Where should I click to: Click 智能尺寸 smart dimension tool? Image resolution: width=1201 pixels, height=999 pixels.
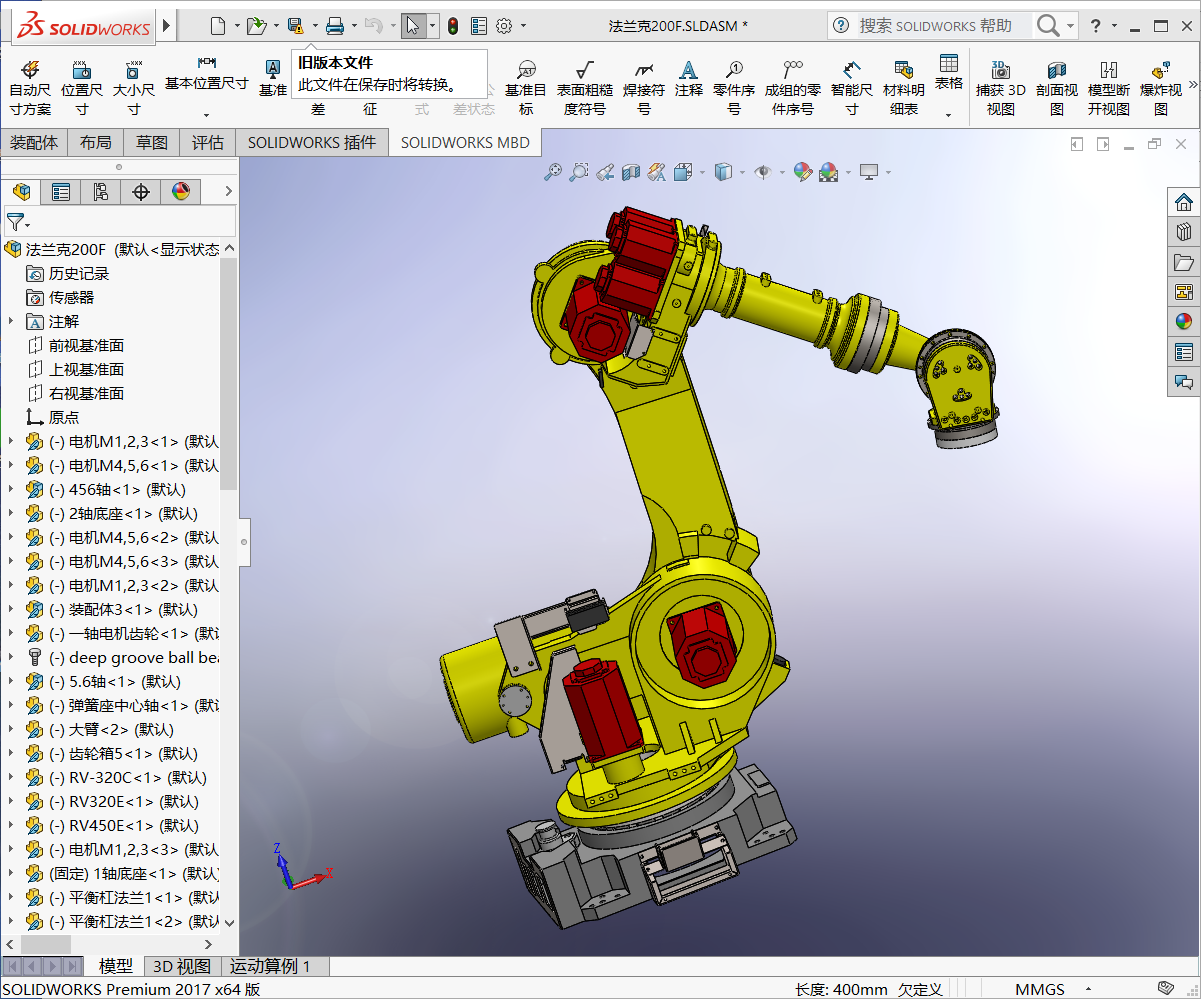[852, 88]
